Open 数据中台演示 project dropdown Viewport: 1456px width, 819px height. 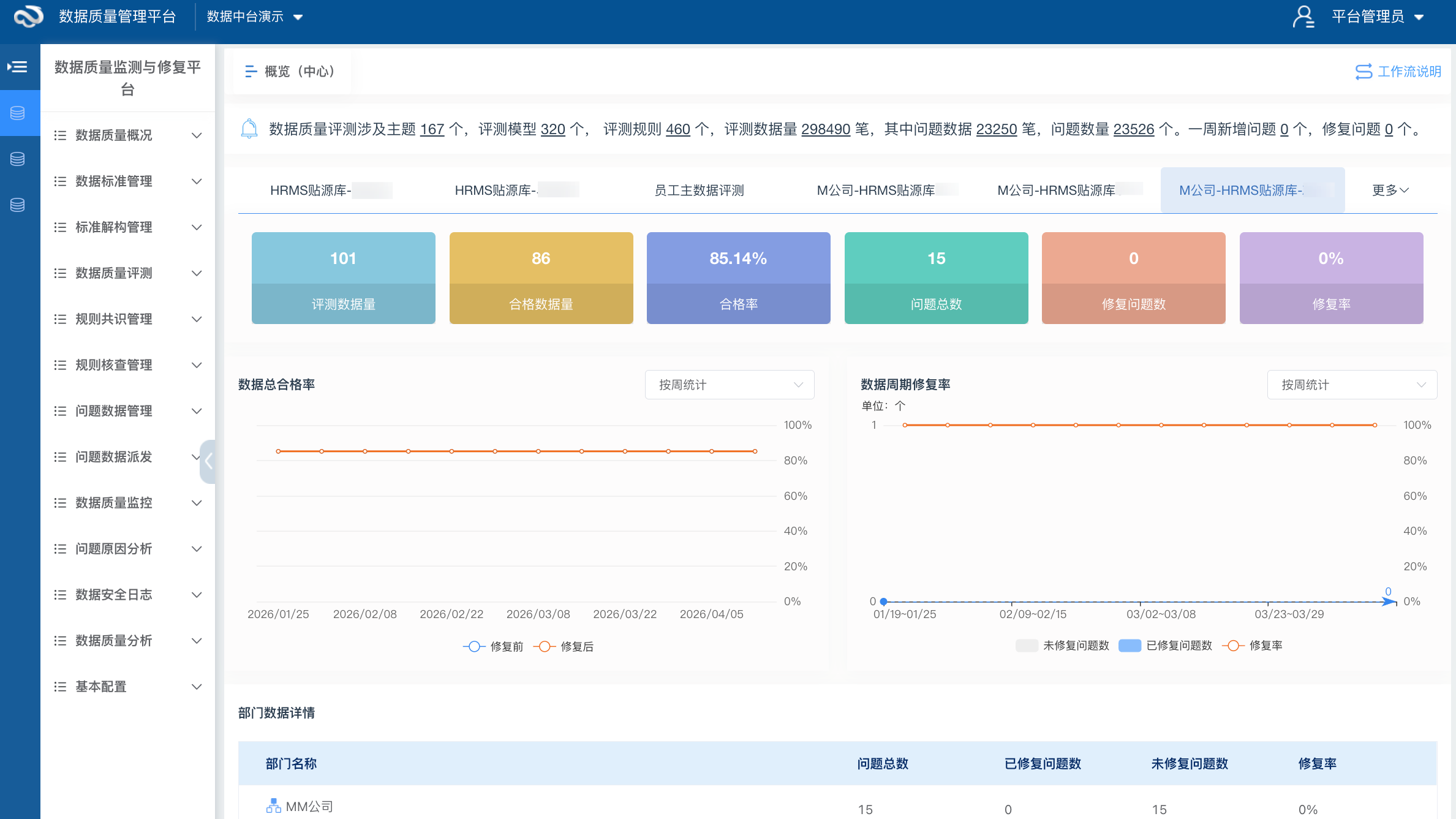click(x=255, y=17)
